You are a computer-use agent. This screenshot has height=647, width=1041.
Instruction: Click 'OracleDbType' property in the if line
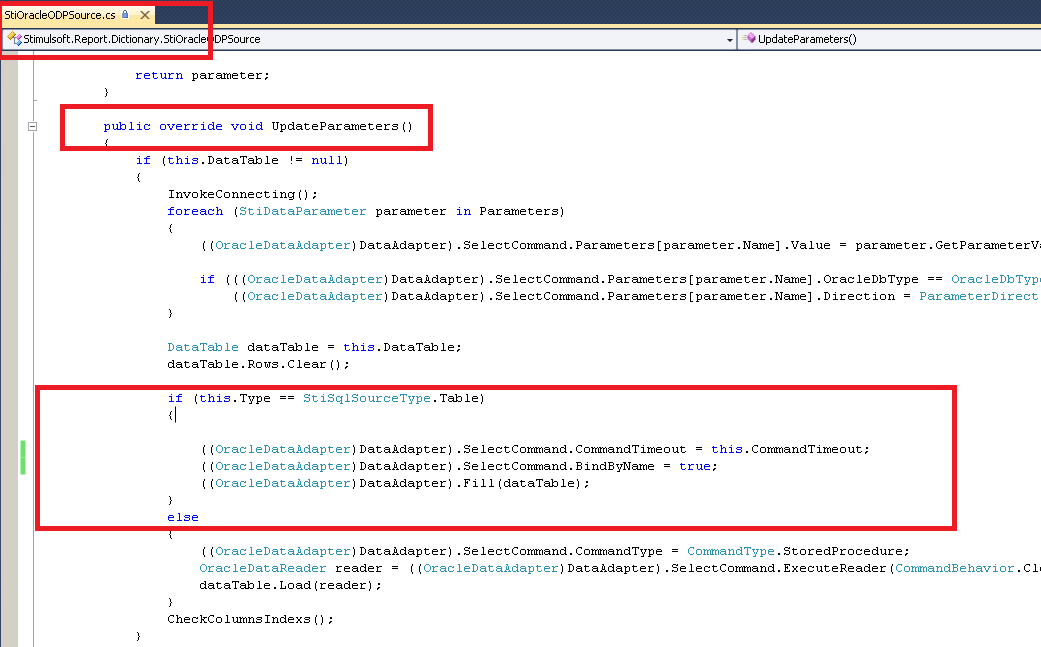tap(871, 279)
